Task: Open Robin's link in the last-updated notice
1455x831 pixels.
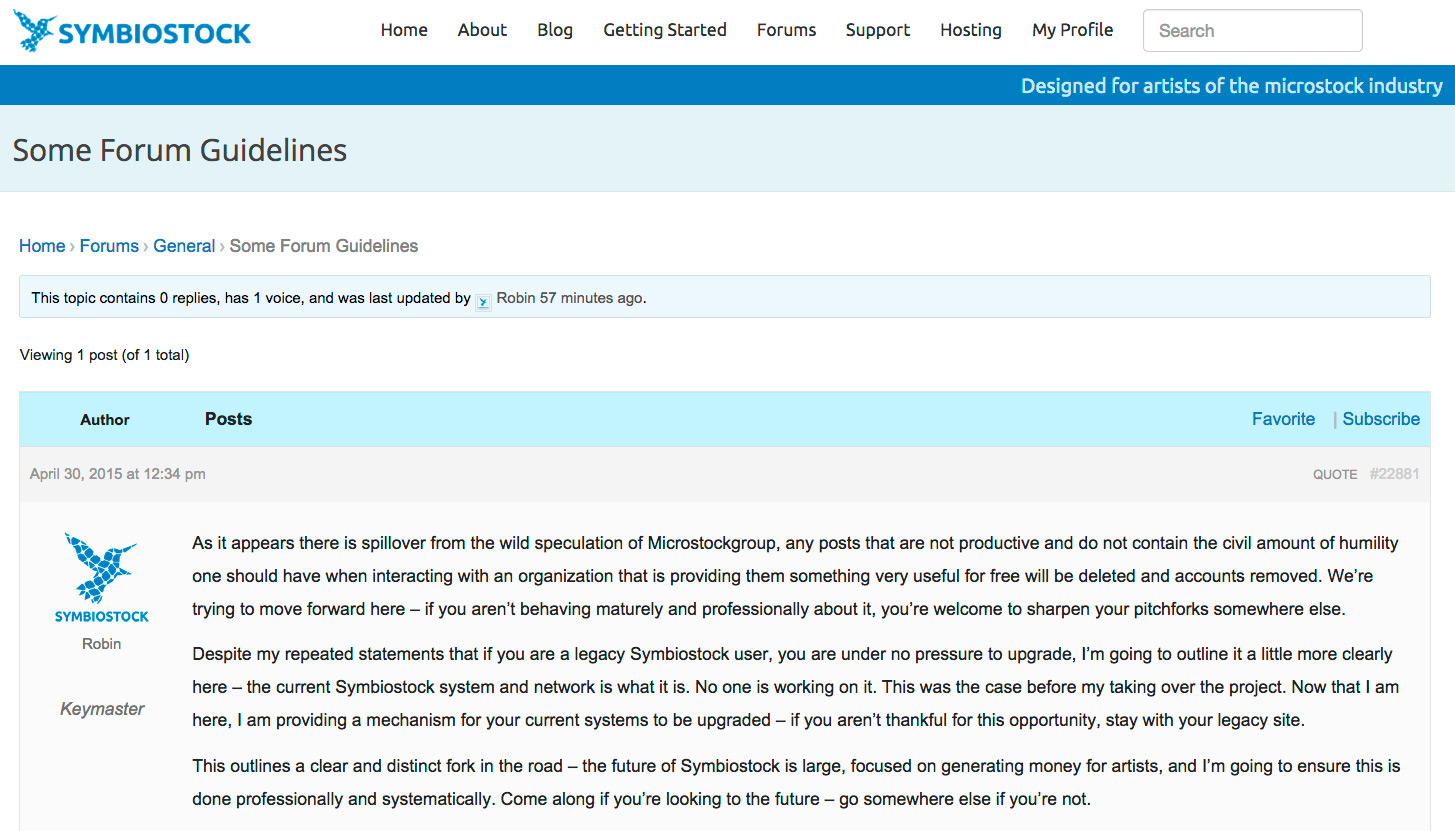Action: click(516, 298)
